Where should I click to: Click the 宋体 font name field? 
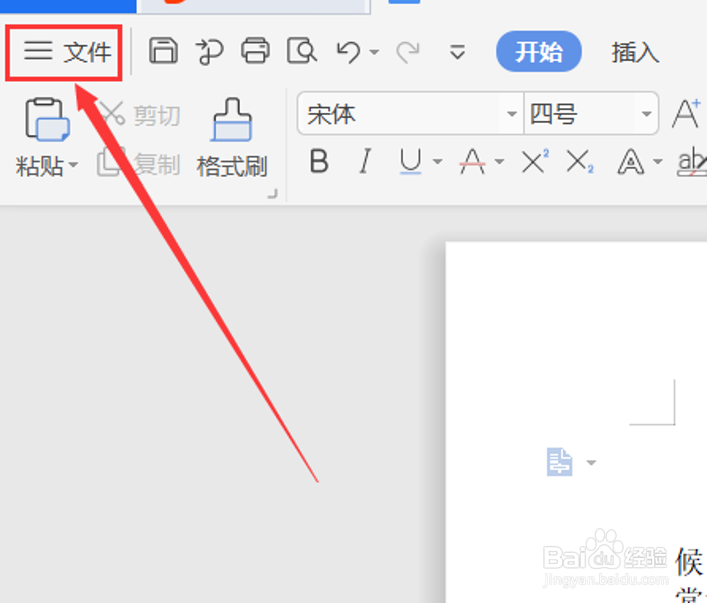(x=402, y=114)
